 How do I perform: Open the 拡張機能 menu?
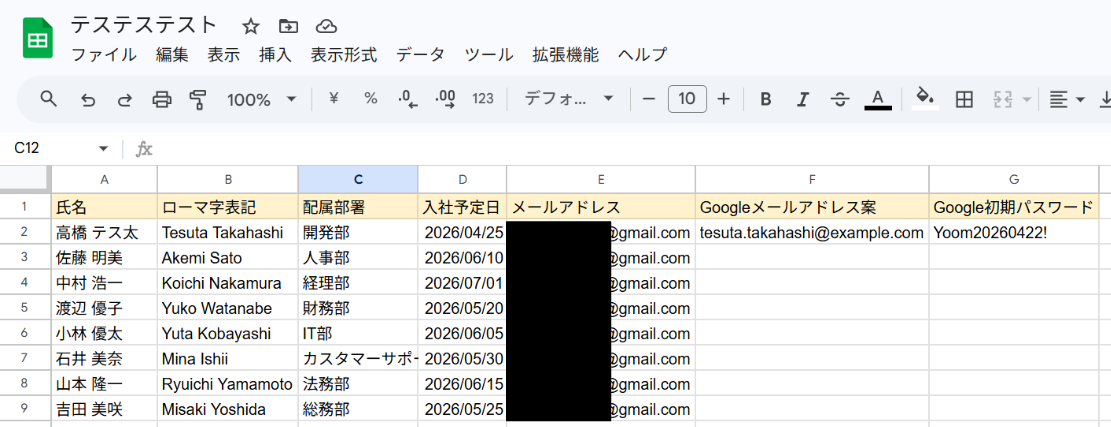[x=565, y=55]
